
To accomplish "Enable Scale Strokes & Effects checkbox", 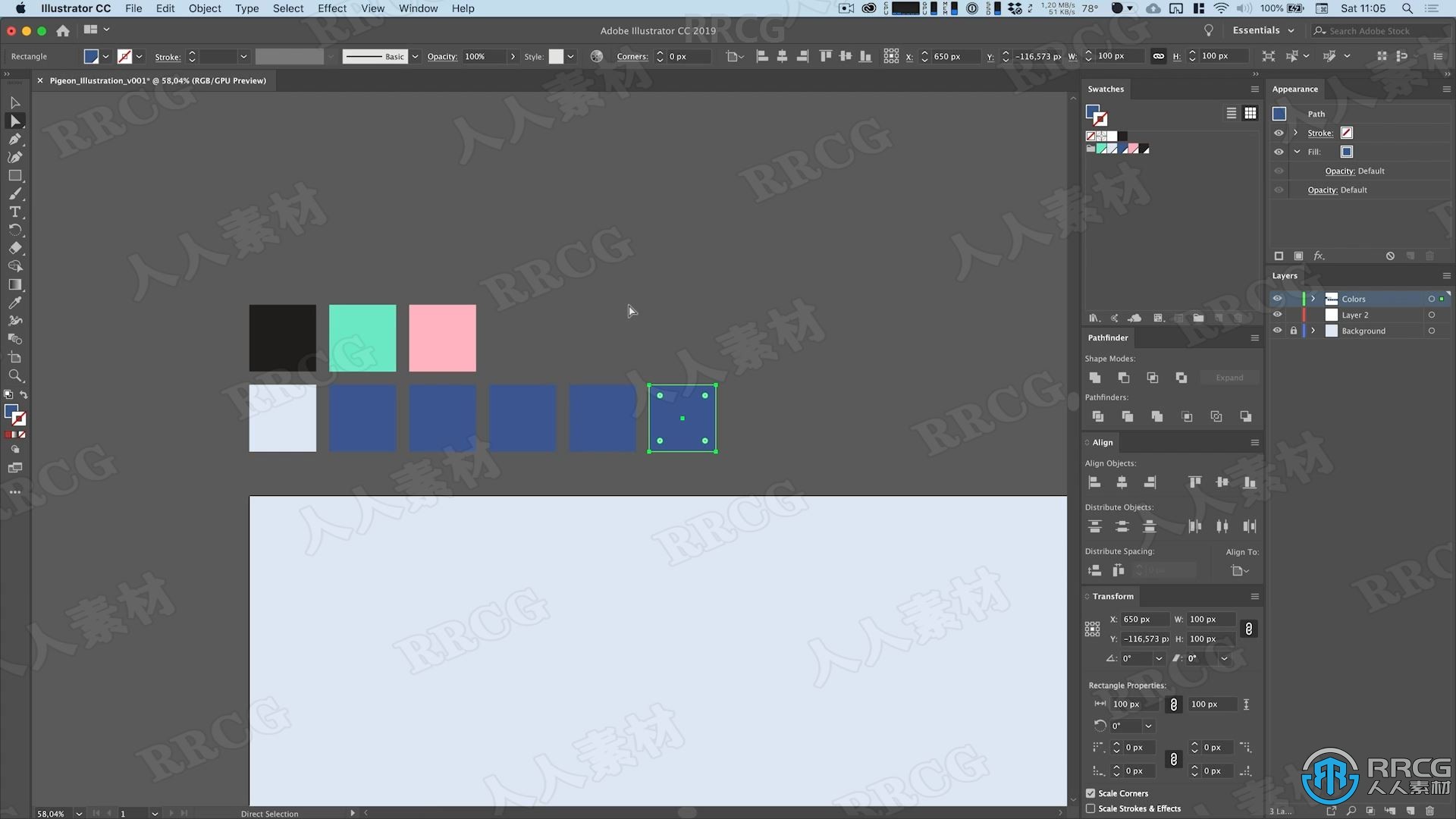I will [1090, 808].
